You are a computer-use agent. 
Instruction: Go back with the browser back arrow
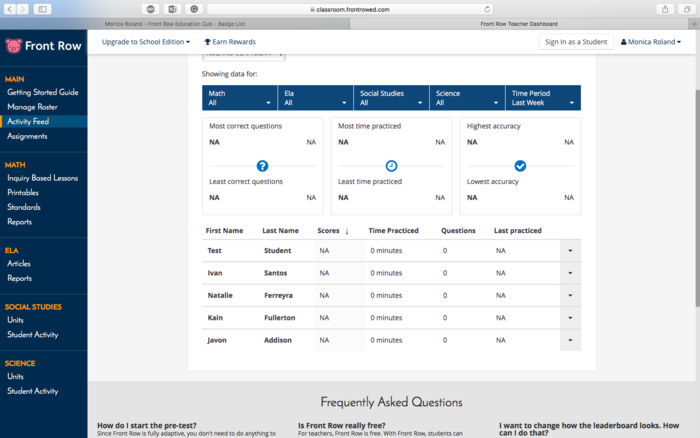tap(9, 8)
